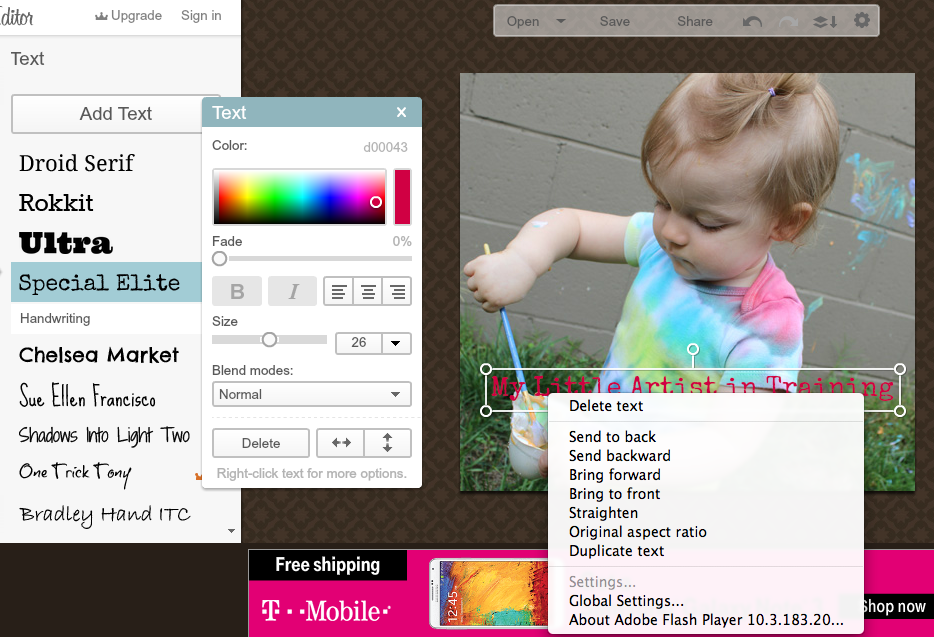Click the Delete button in the Text panel
The image size is (934, 637).
pyautogui.click(x=261, y=443)
